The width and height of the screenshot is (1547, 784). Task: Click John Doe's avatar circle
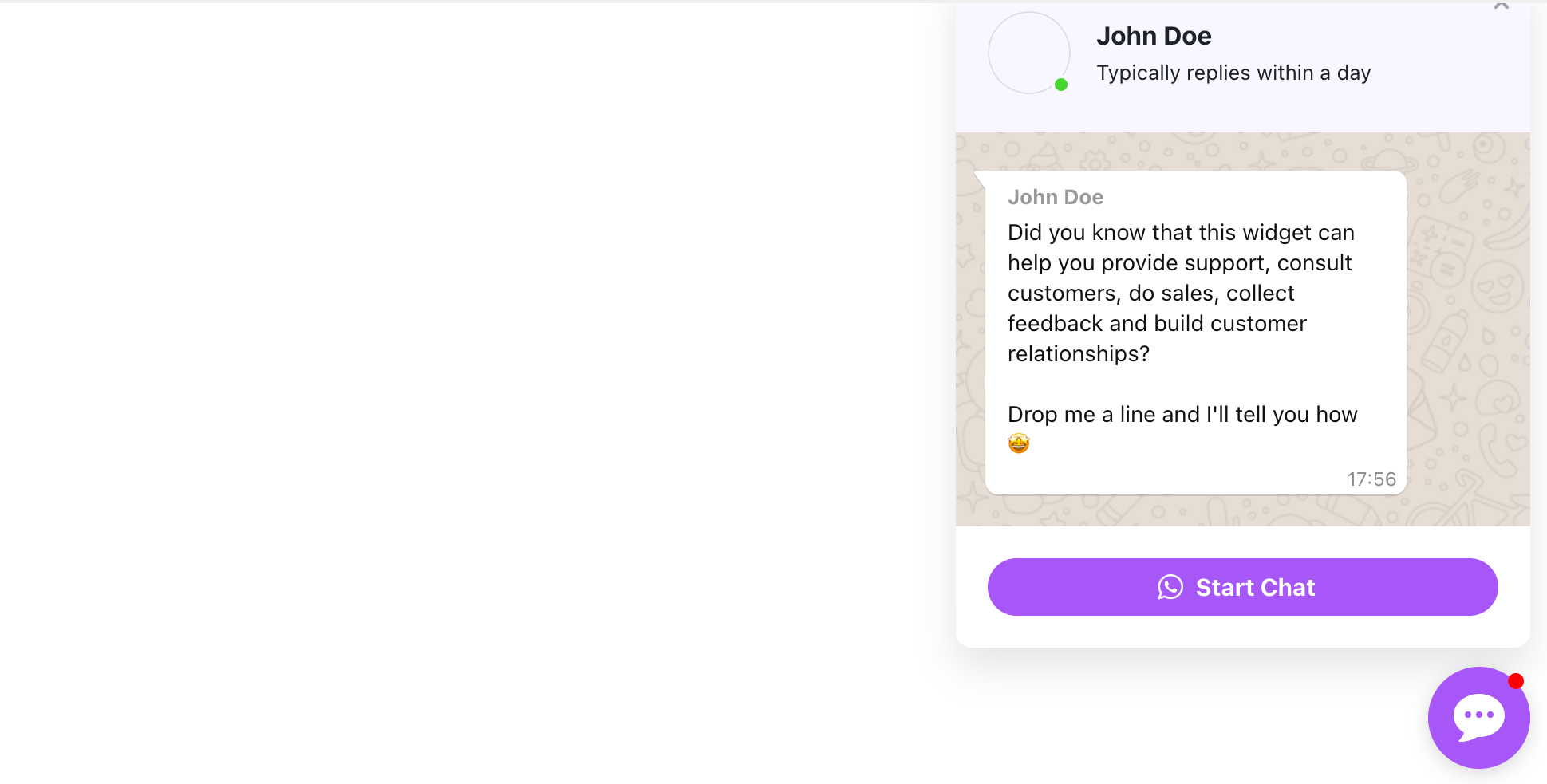coord(1028,53)
